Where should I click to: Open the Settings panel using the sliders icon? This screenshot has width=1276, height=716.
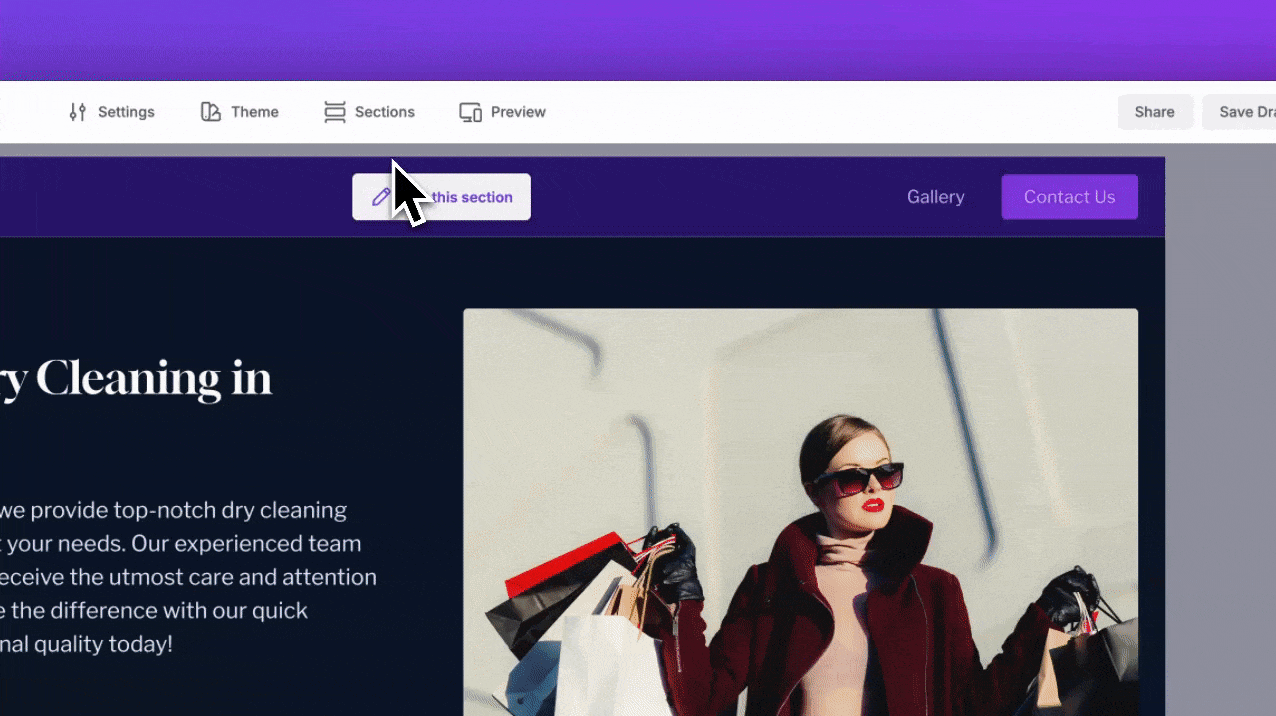(x=79, y=111)
